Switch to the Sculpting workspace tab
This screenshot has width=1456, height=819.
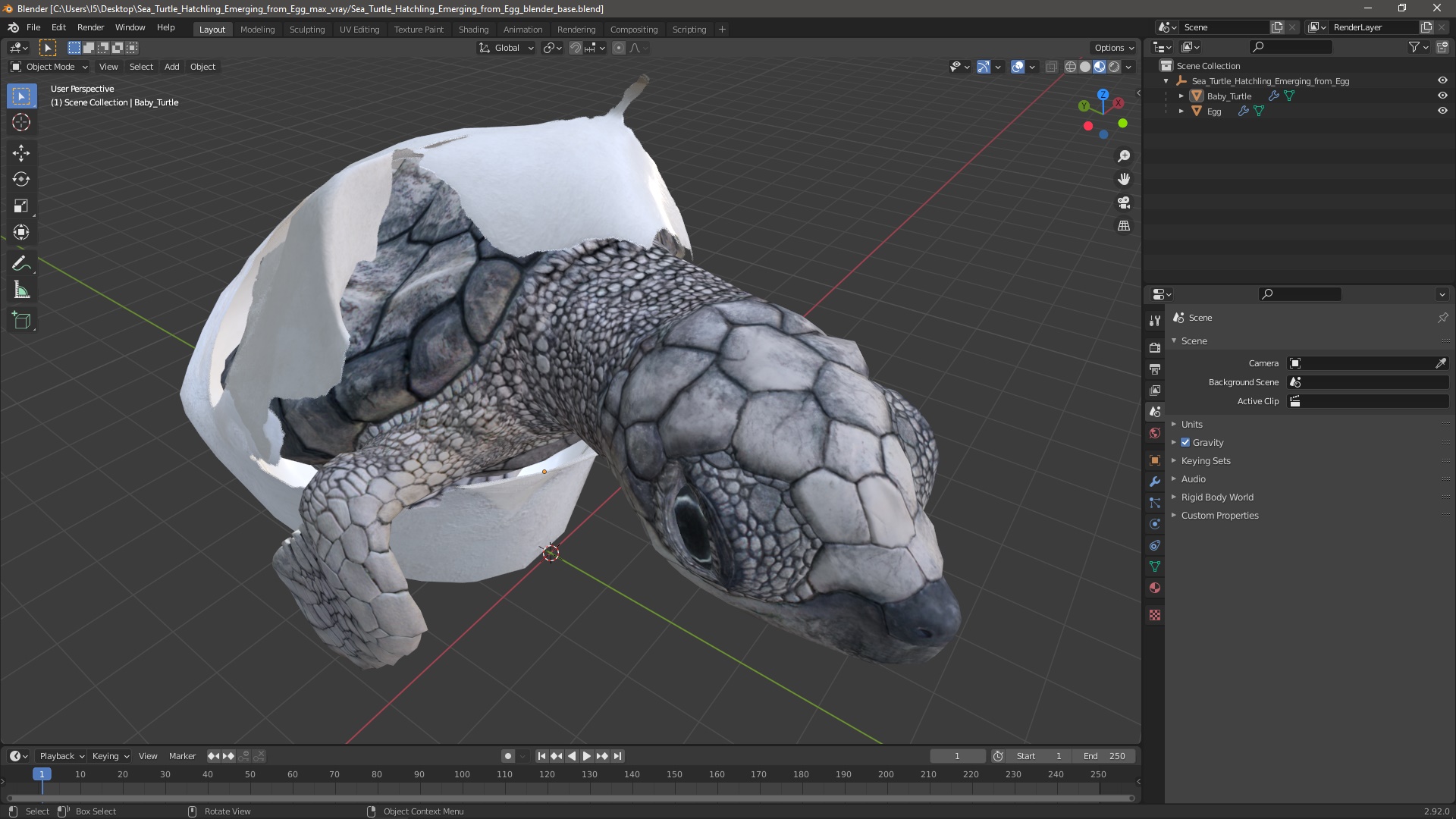coord(307,30)
